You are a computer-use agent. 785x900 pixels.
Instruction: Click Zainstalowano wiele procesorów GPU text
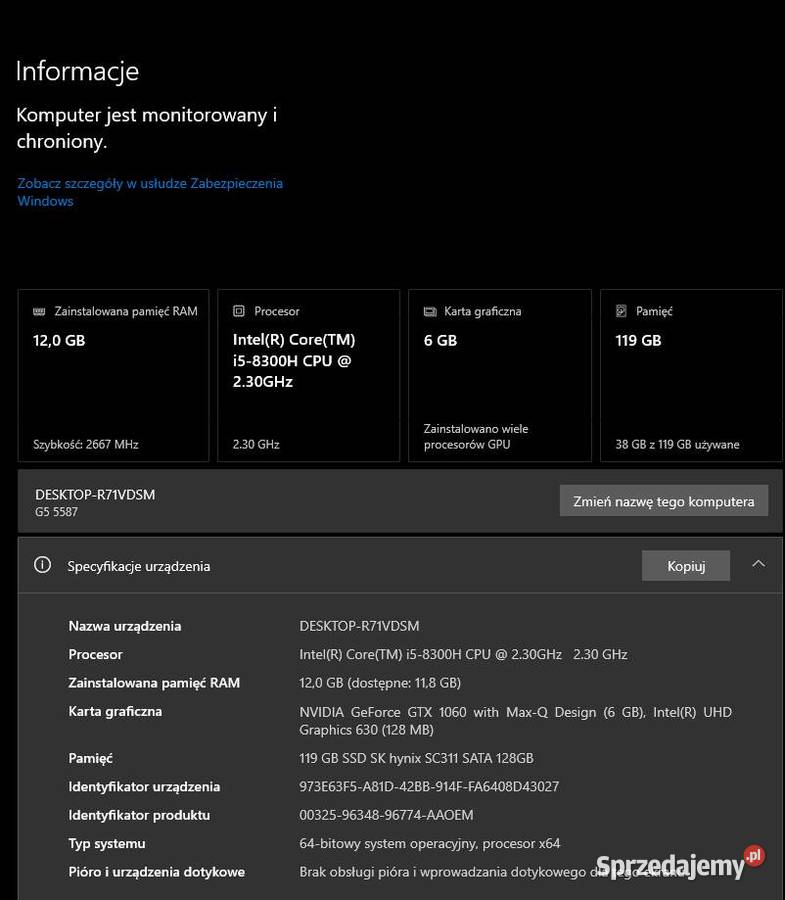click(x=476, y=436)
